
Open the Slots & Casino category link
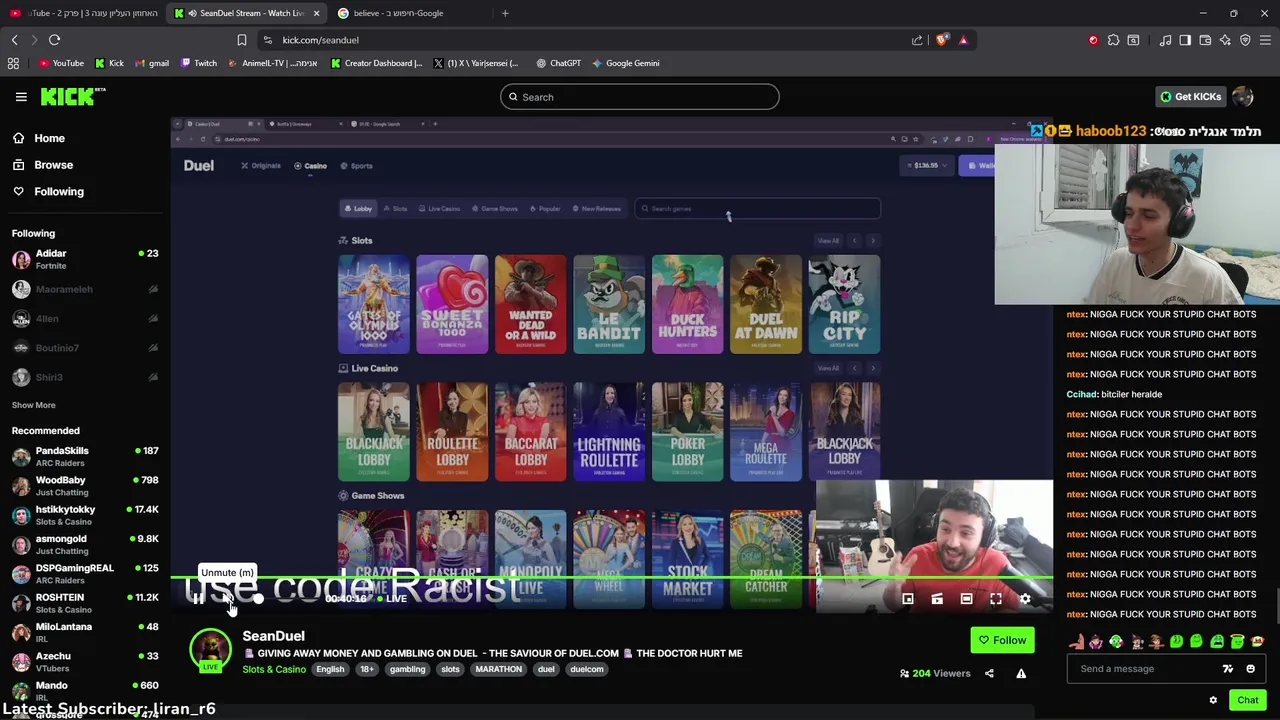(274, 669)
